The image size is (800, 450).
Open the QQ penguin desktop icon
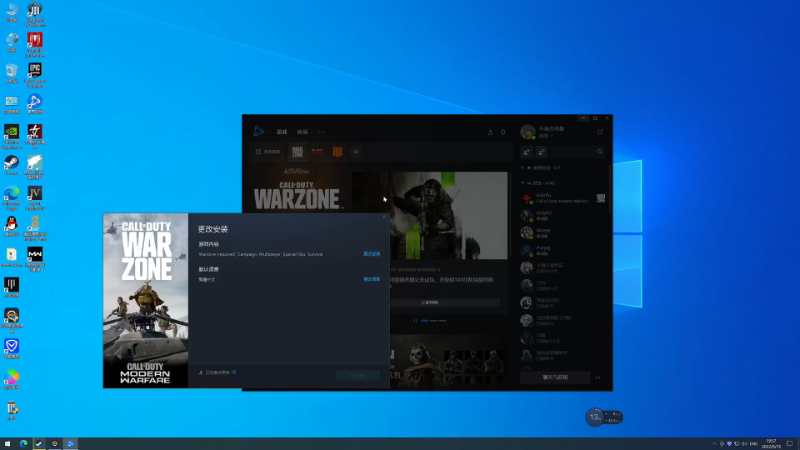(12, 227)
